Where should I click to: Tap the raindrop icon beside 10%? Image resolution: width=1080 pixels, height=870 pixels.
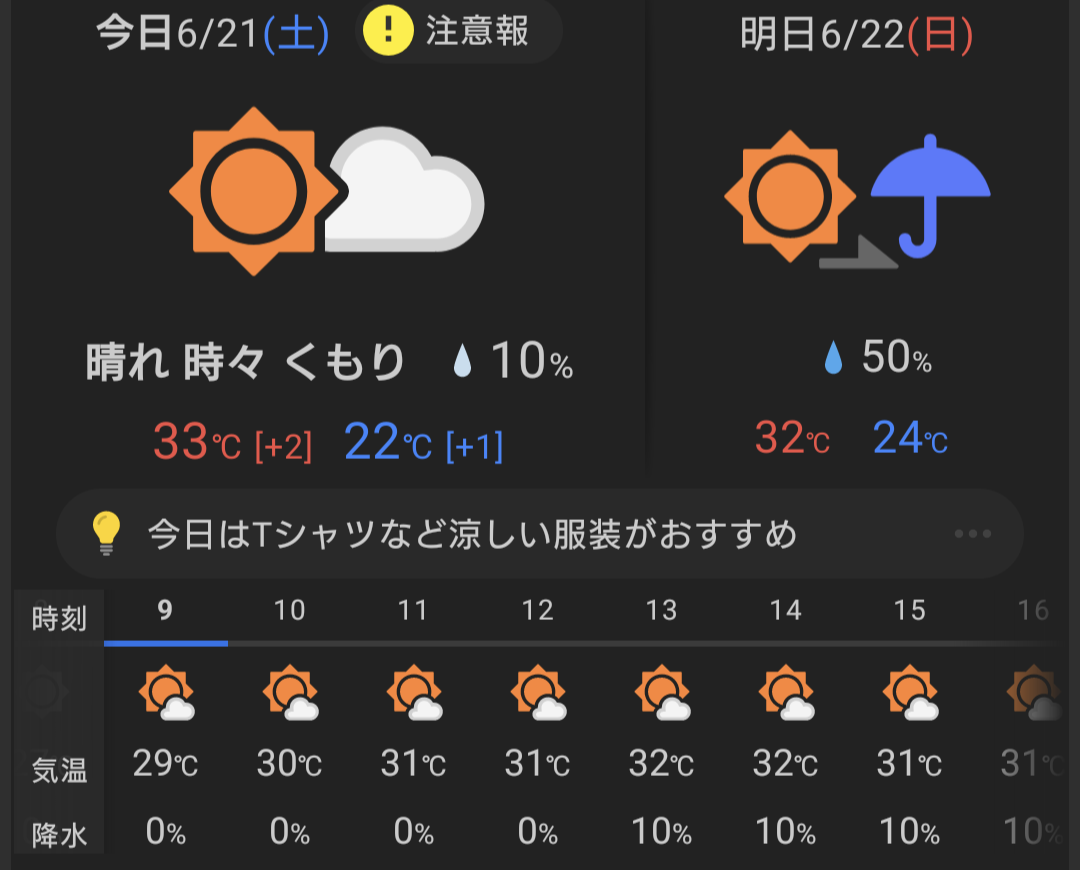(462, 360)
